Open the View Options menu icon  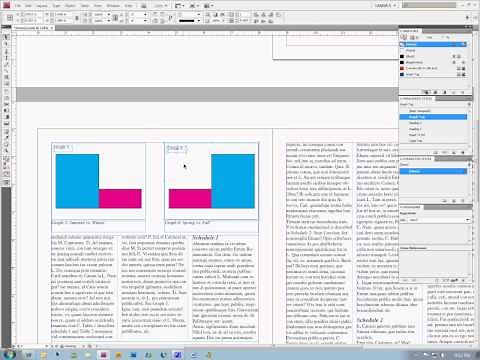click(x=180, y=6)
